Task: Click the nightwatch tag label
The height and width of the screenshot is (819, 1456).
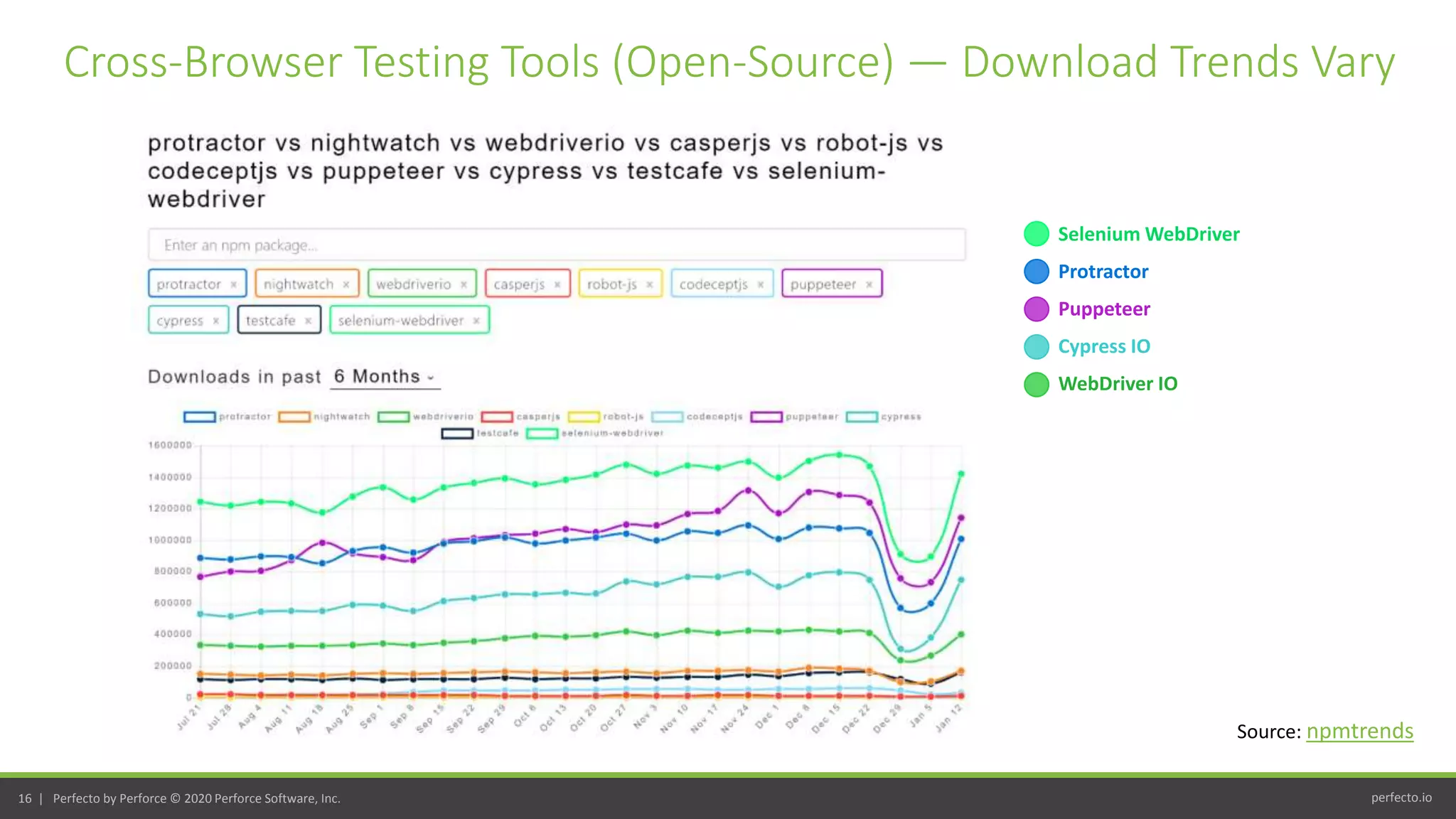Action: click(299, 284)
